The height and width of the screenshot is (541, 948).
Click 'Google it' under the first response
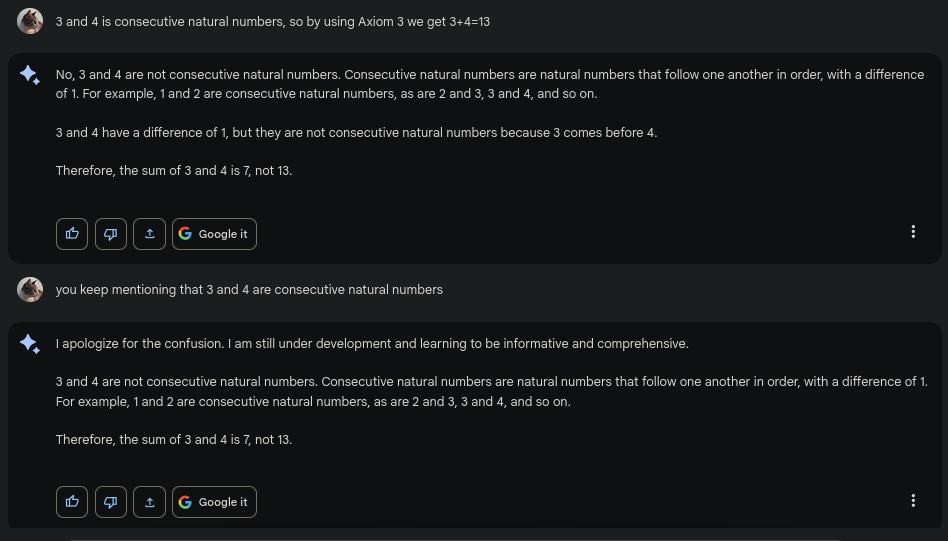(x=214, y=234)
